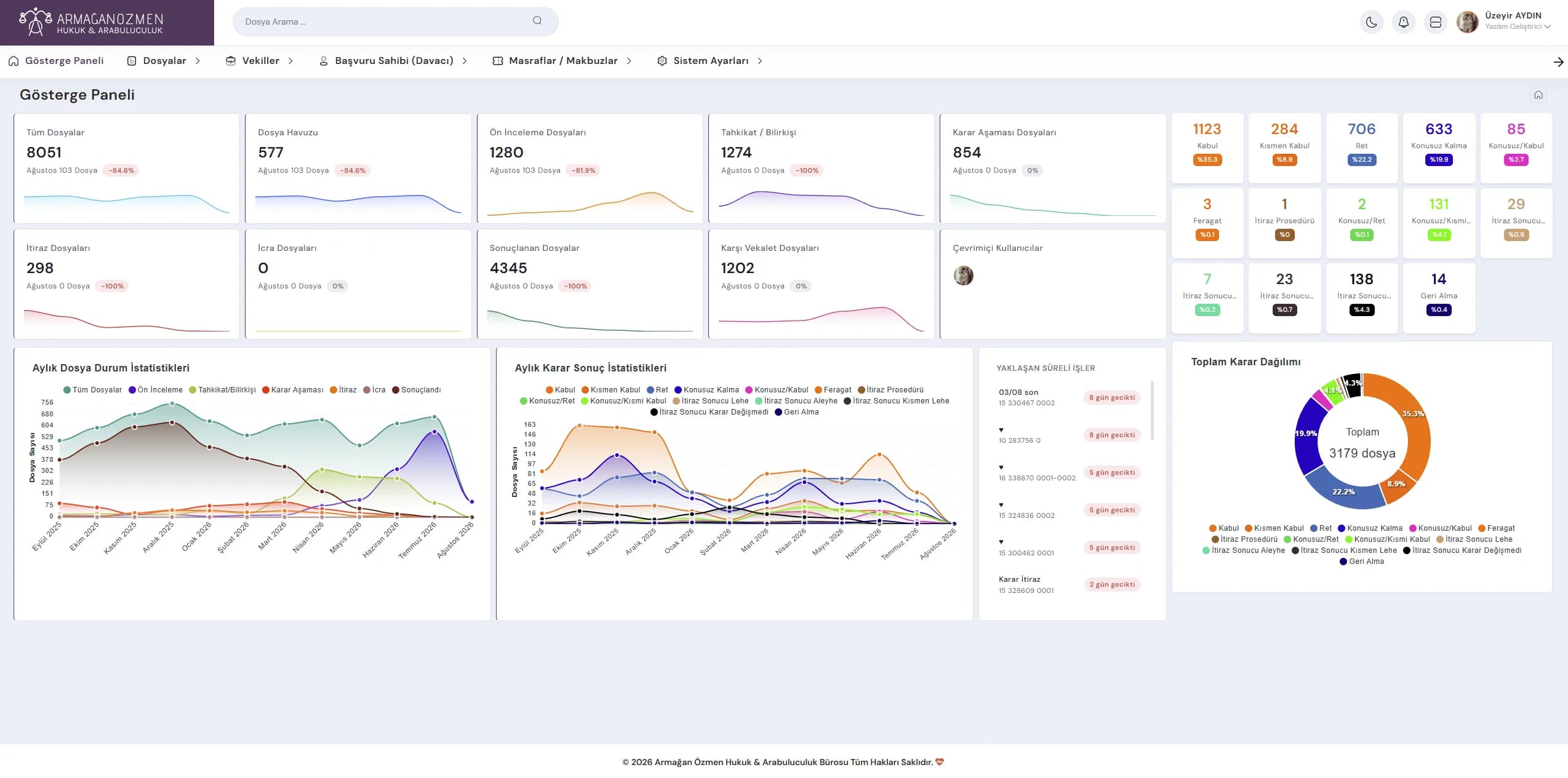The height and width of the screenshot is (778, 1568).
Task: Expand the Masraflar / Makbuzlar menu
Action: (562, 61)
